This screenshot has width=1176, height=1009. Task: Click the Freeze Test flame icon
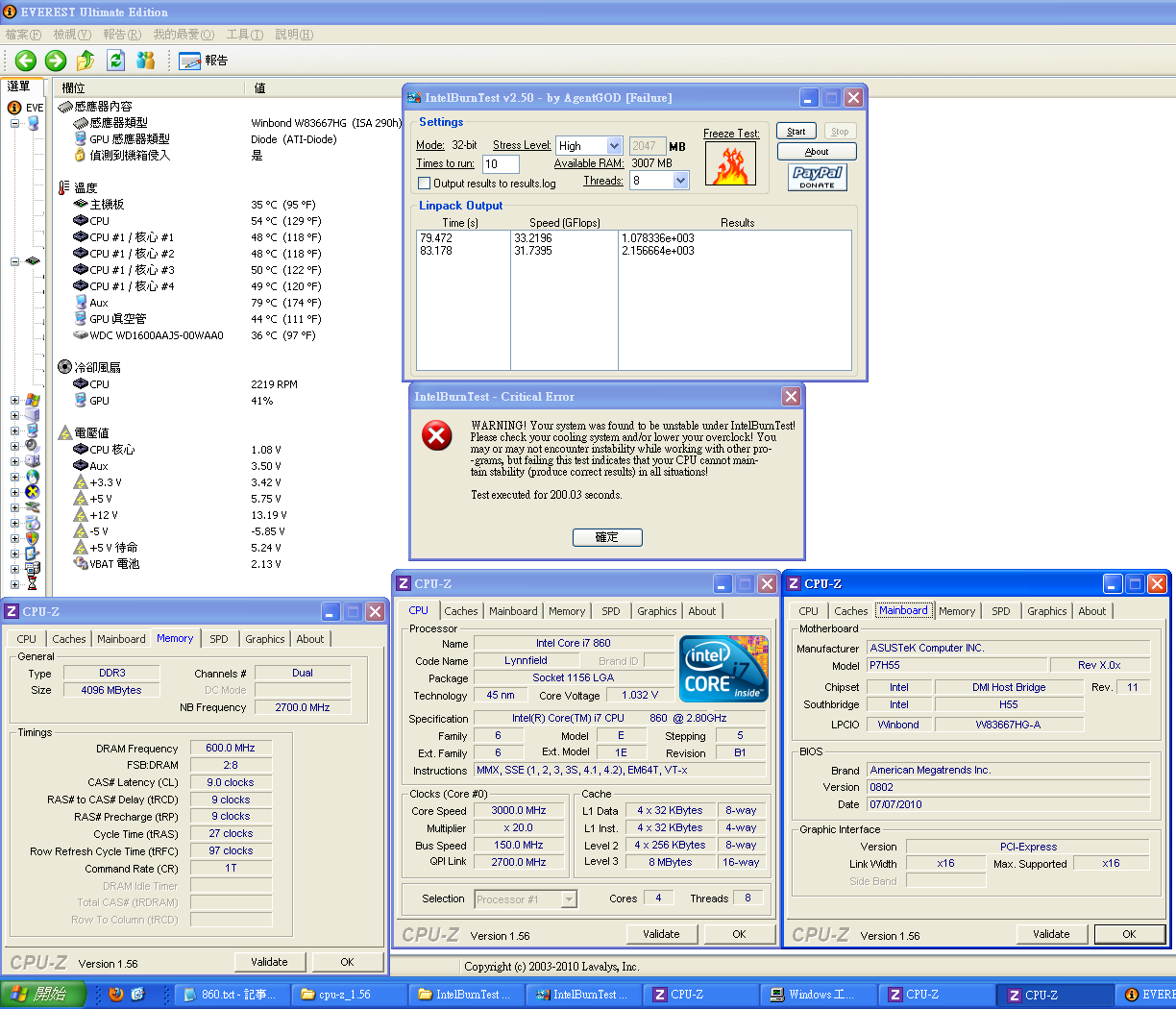tap(731, 163)
